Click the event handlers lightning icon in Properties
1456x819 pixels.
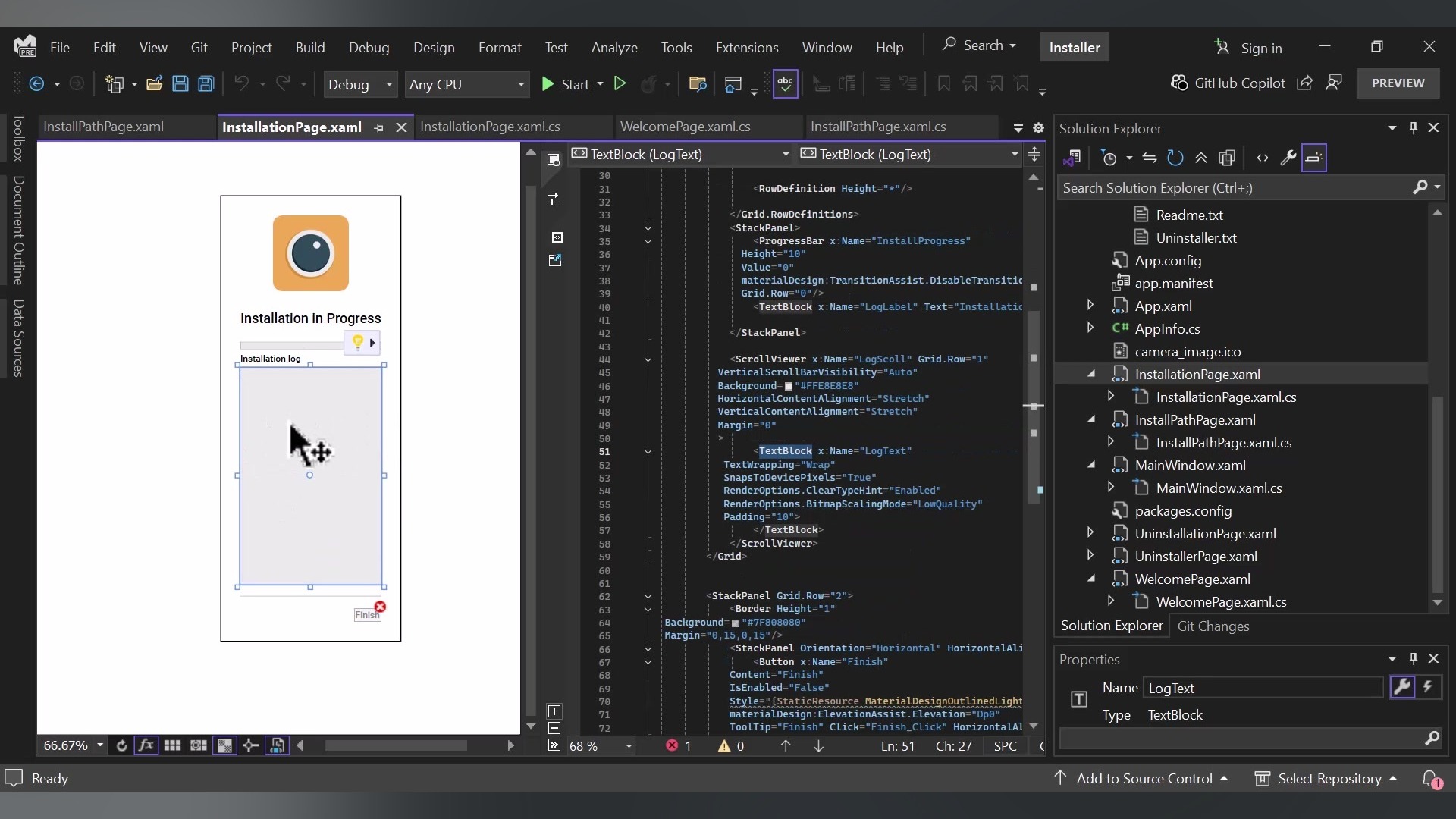1428,687
